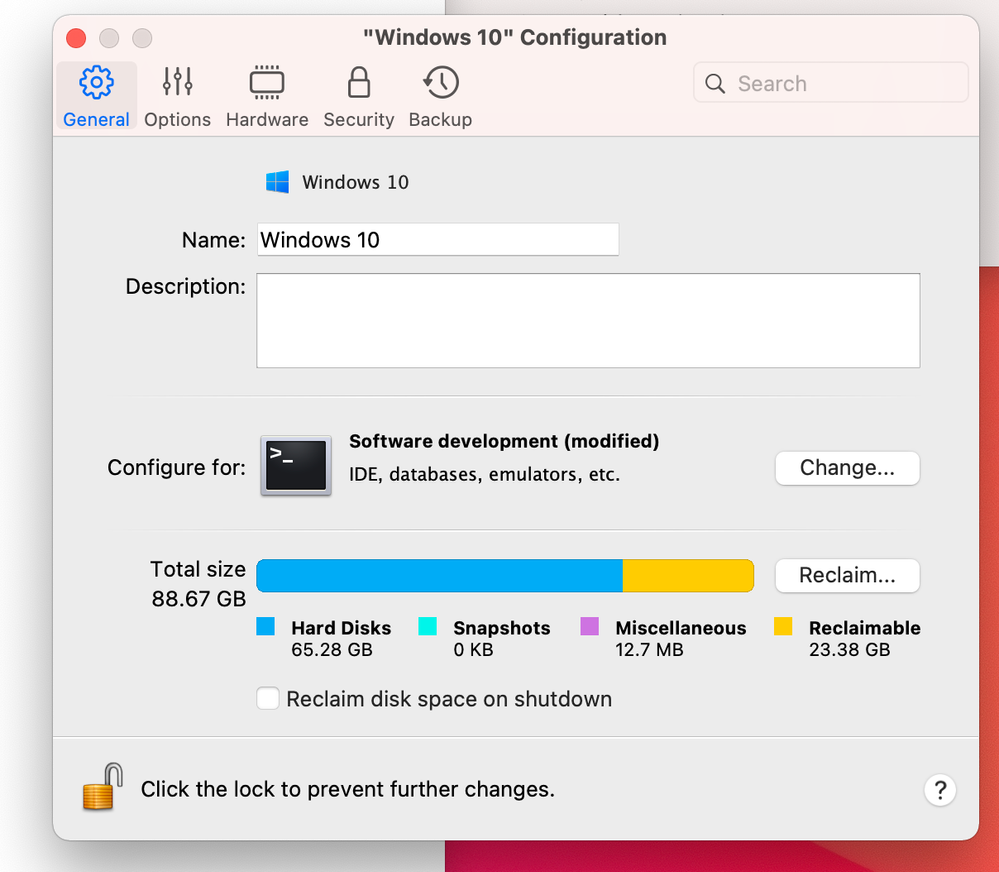
Task: Click the Name text field
Action: 437,240
